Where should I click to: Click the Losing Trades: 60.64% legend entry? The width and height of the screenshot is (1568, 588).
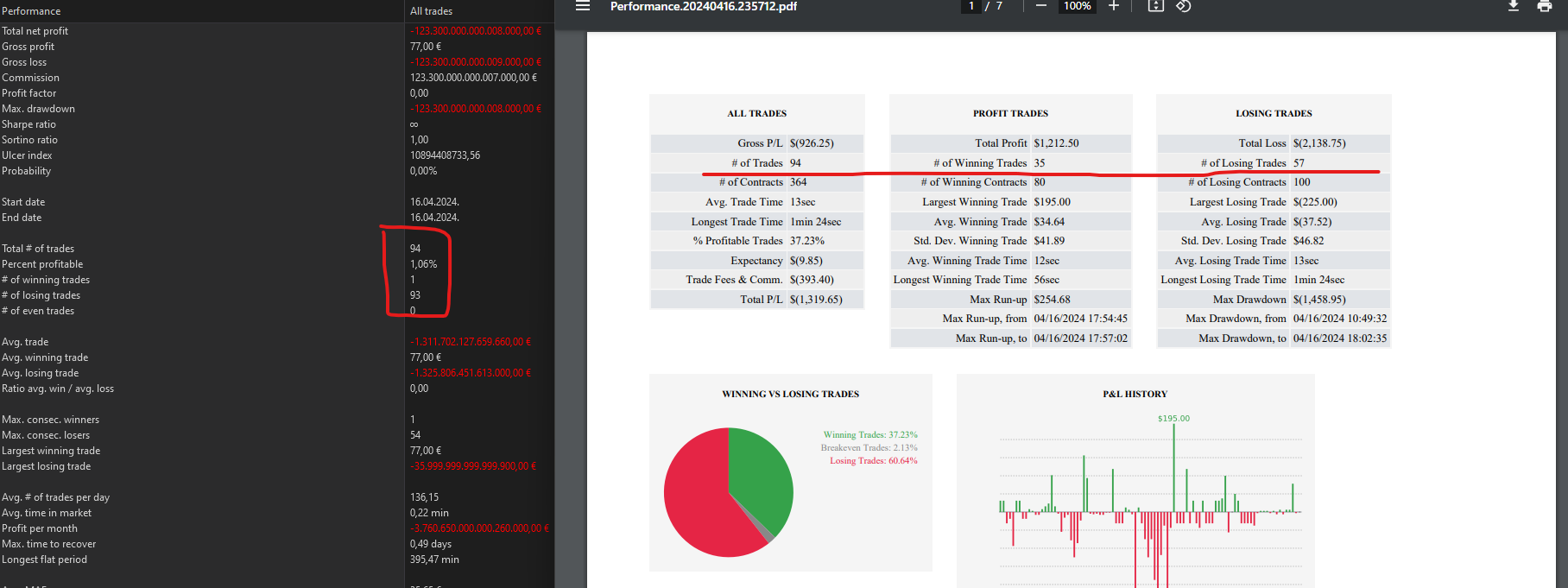[874, 461]
